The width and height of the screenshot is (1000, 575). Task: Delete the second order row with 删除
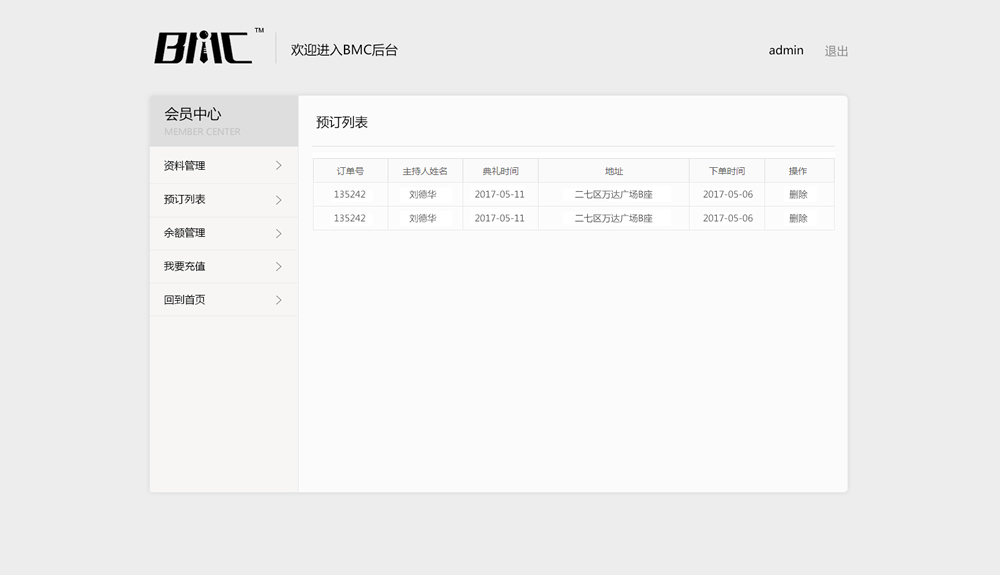tap(798, 218)
